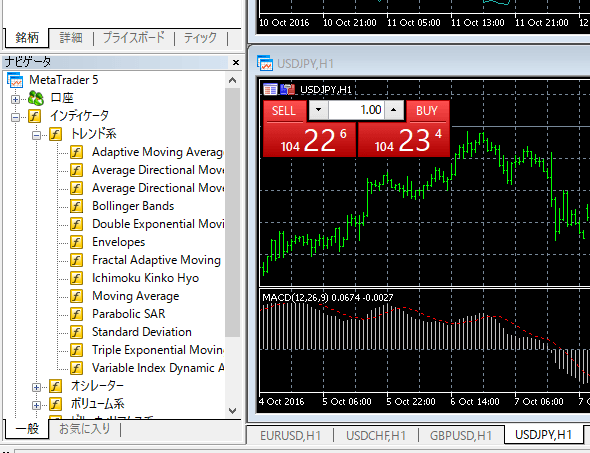Click the MetaTrader 5 root icon

(15, 80)
